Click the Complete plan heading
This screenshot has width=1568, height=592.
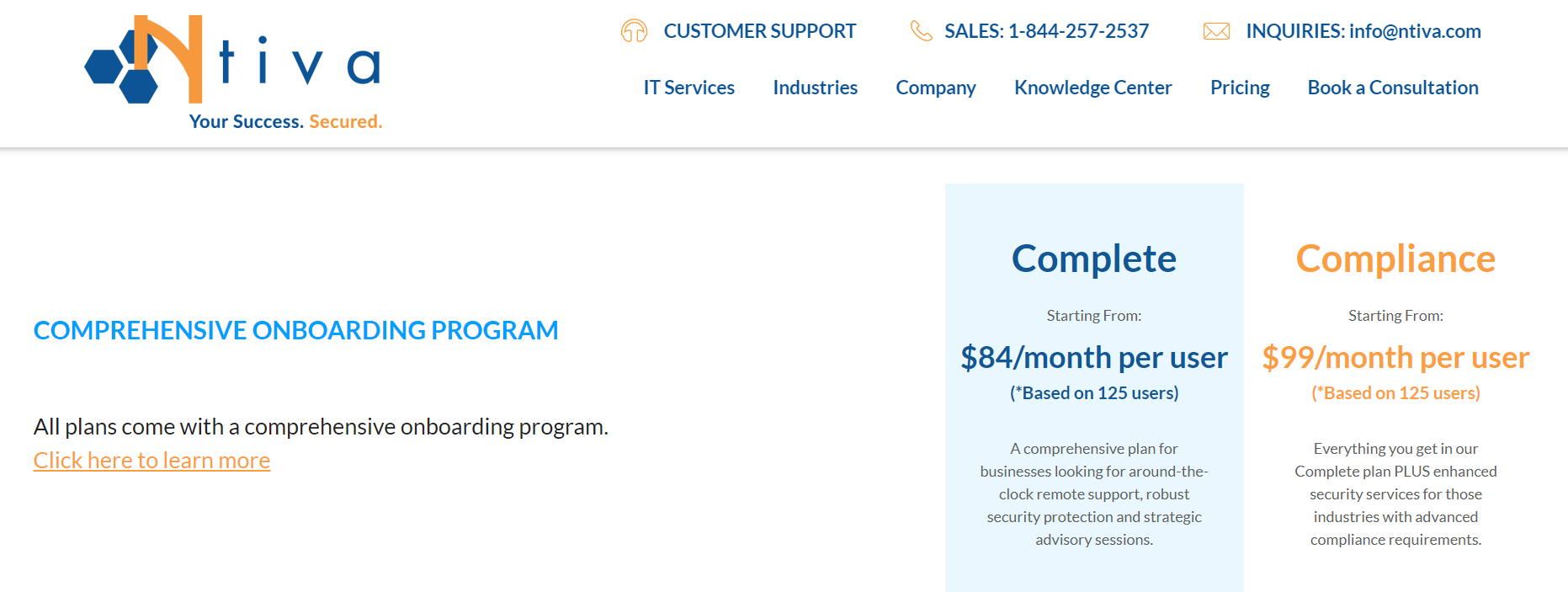(1093, 259)
